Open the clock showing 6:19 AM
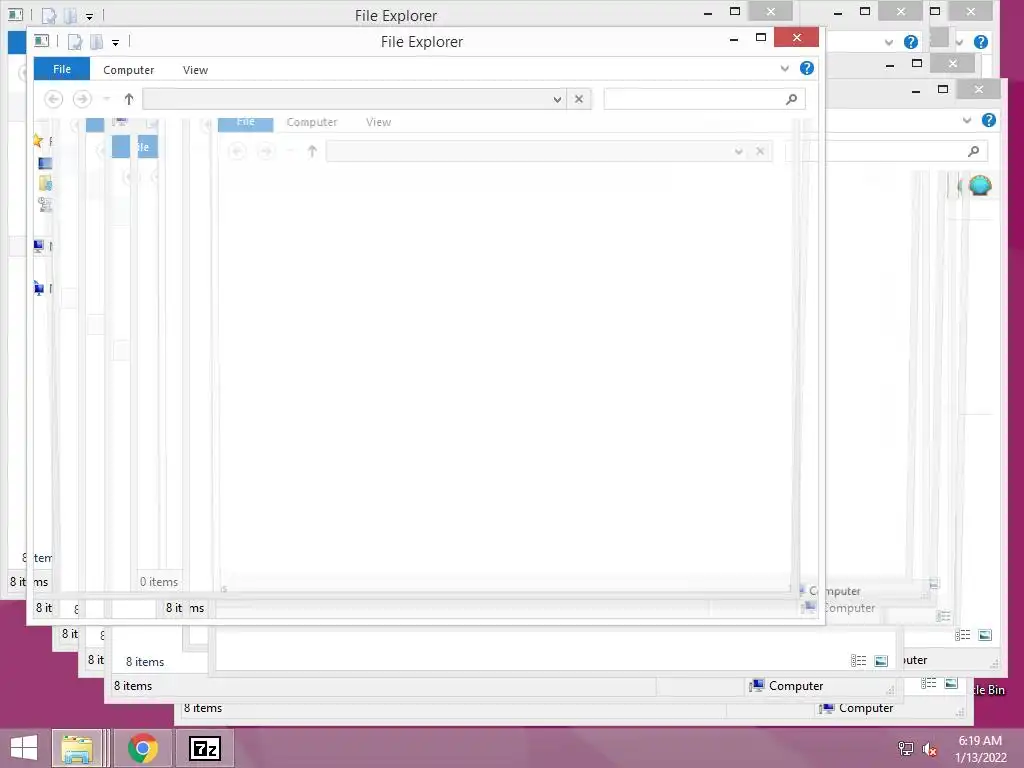The image size is (1024, 768). (x=980, y=749)
